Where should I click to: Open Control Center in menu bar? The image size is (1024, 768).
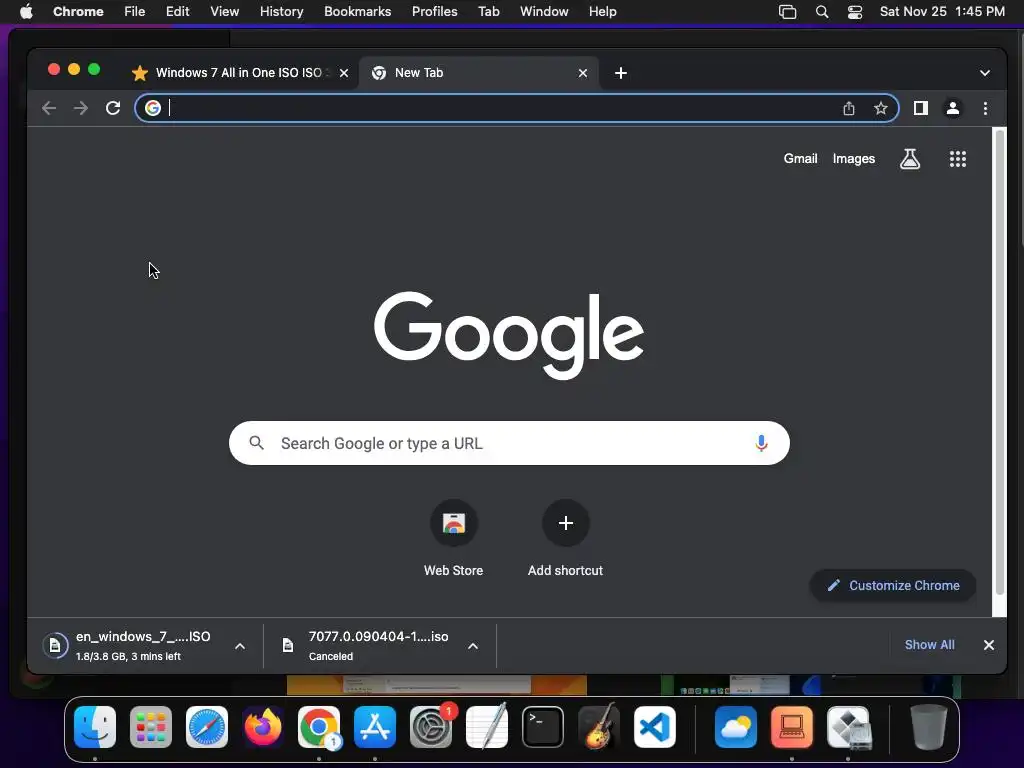855,12
